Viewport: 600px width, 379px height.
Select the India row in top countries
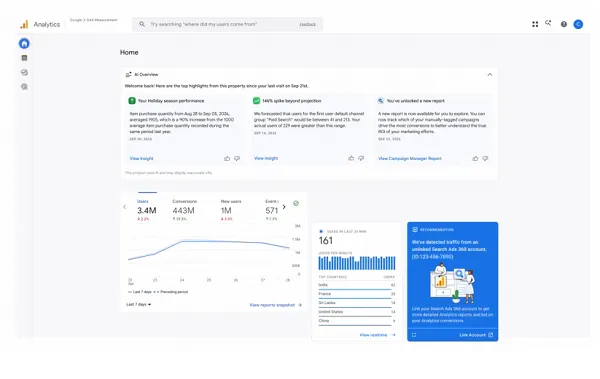pyautogui.click(x=357, y=286)
